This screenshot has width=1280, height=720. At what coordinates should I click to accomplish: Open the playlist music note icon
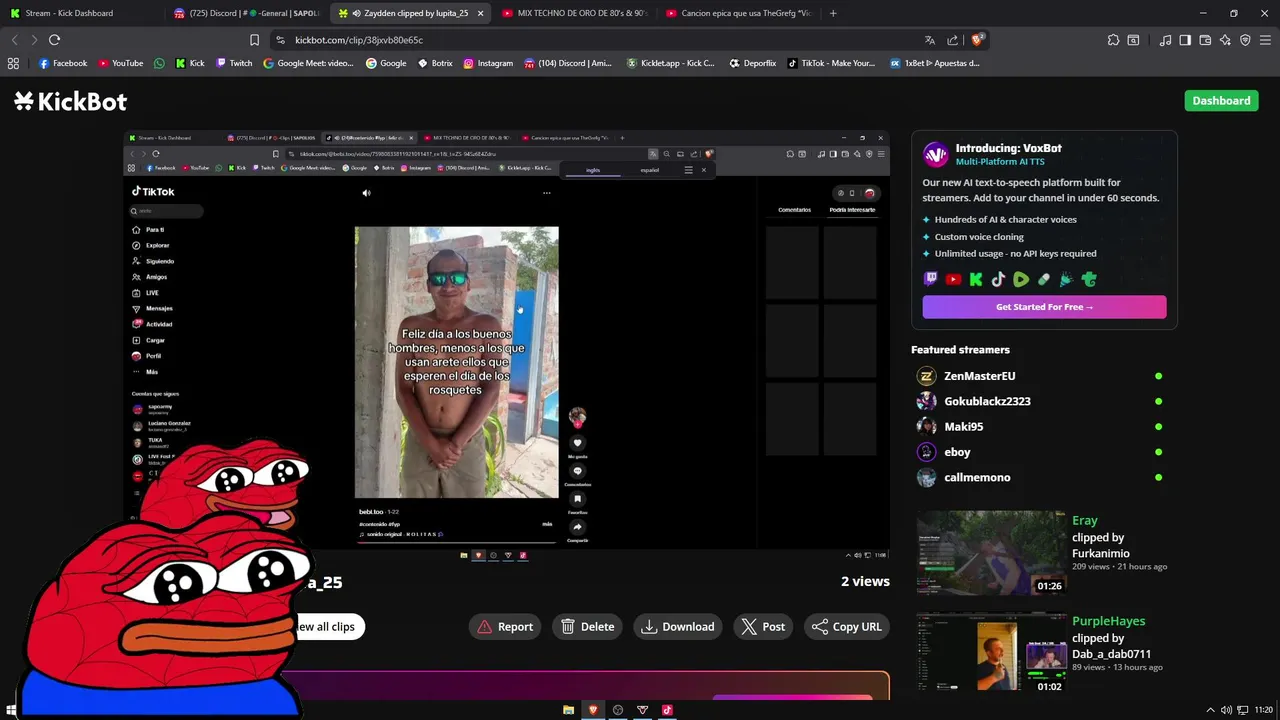(1165, 40)
